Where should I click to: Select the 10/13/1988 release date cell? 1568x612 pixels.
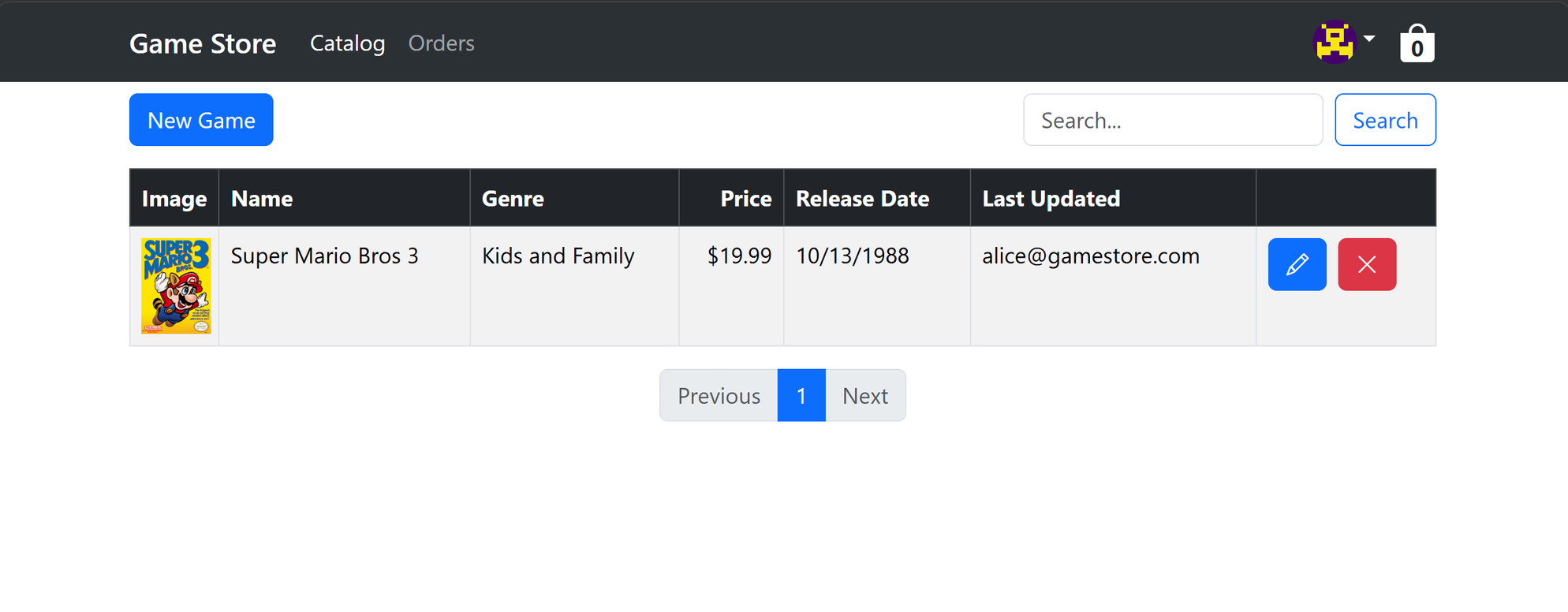coord(877,286)
